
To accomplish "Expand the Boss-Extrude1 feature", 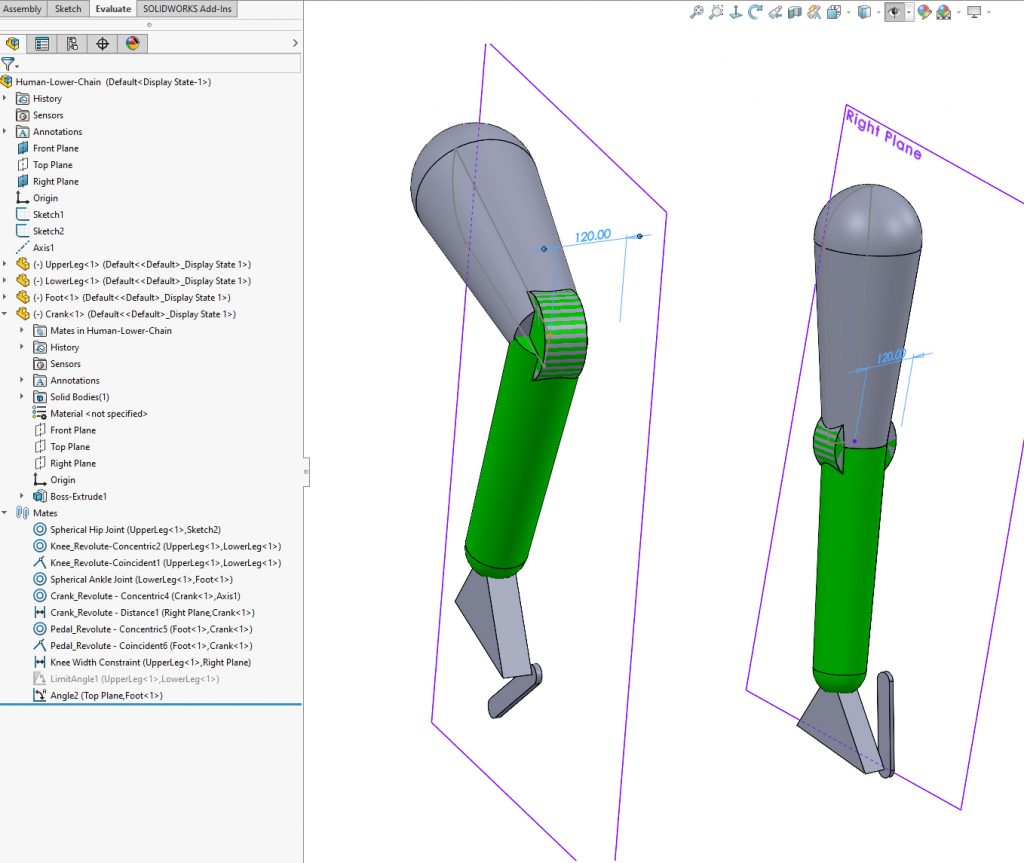I will 22,496.
